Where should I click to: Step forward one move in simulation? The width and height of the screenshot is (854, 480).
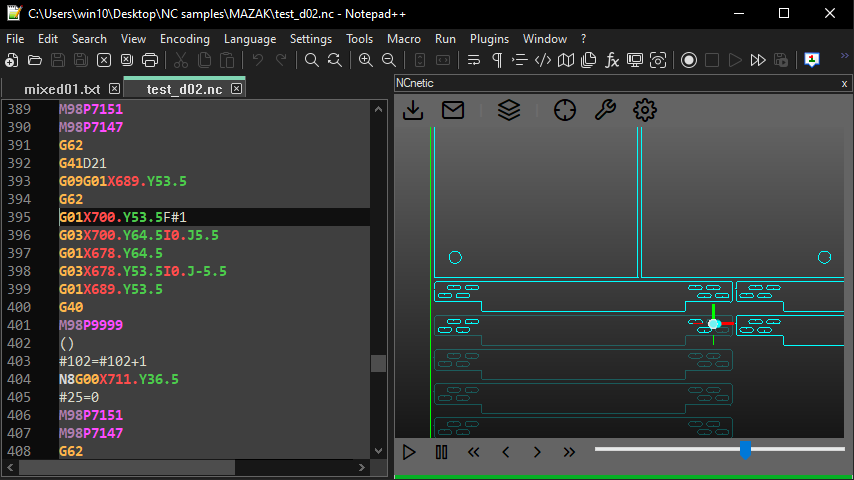pos(537,452)
